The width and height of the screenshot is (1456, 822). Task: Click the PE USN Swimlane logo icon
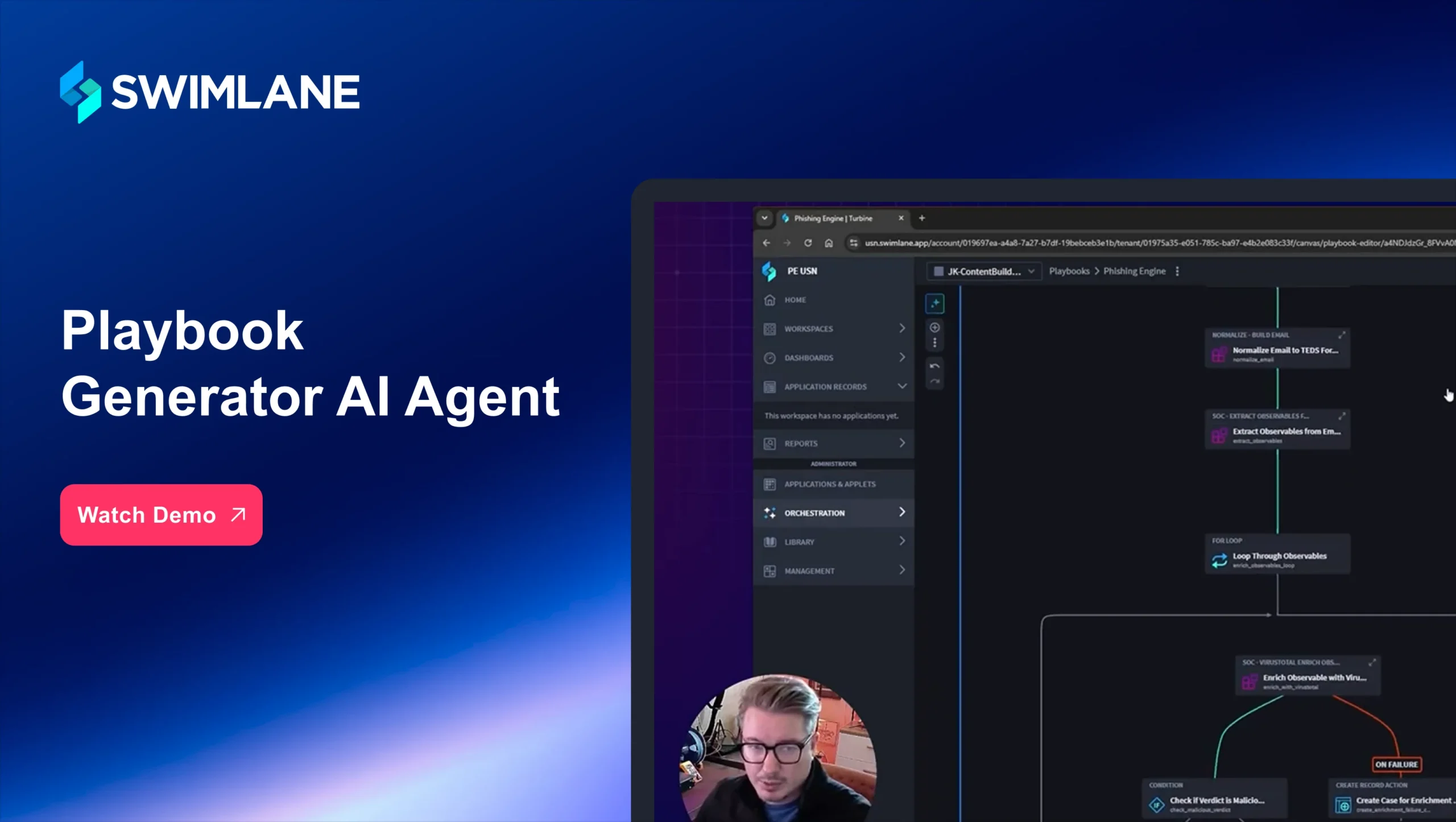[x=769, y=271]
